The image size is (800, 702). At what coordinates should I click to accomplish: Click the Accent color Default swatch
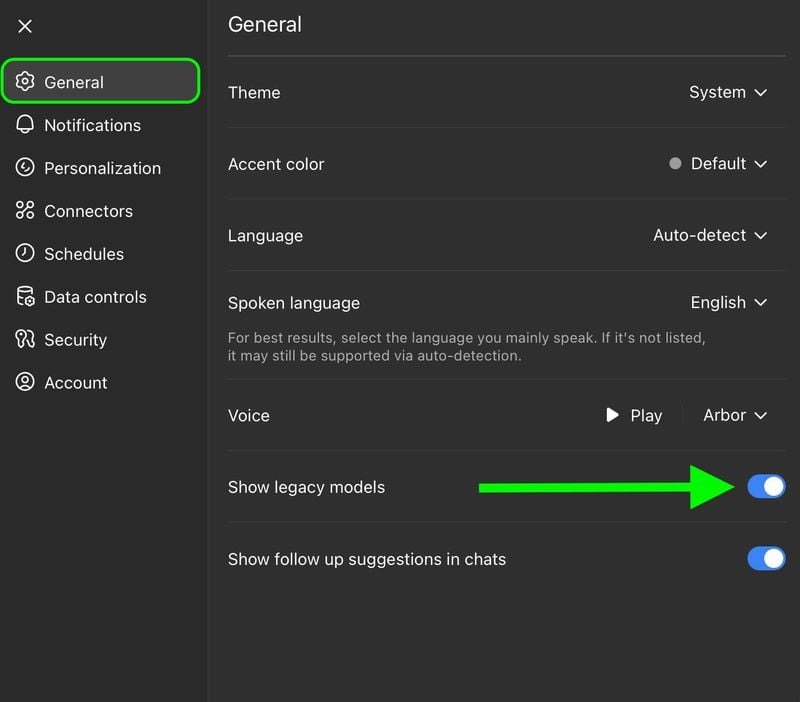pos(675,164)
